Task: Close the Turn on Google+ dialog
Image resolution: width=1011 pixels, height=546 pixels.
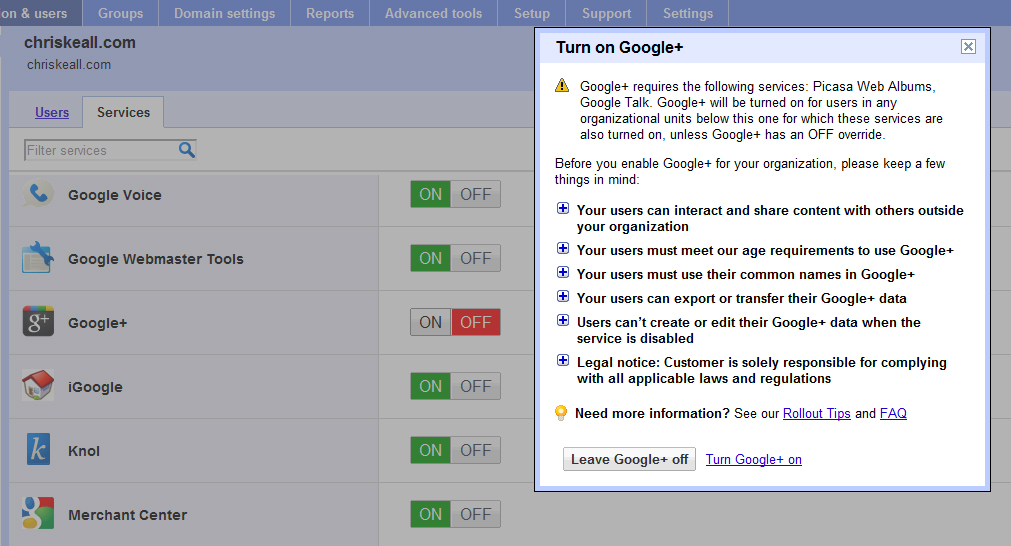Action: click(967, 47)
